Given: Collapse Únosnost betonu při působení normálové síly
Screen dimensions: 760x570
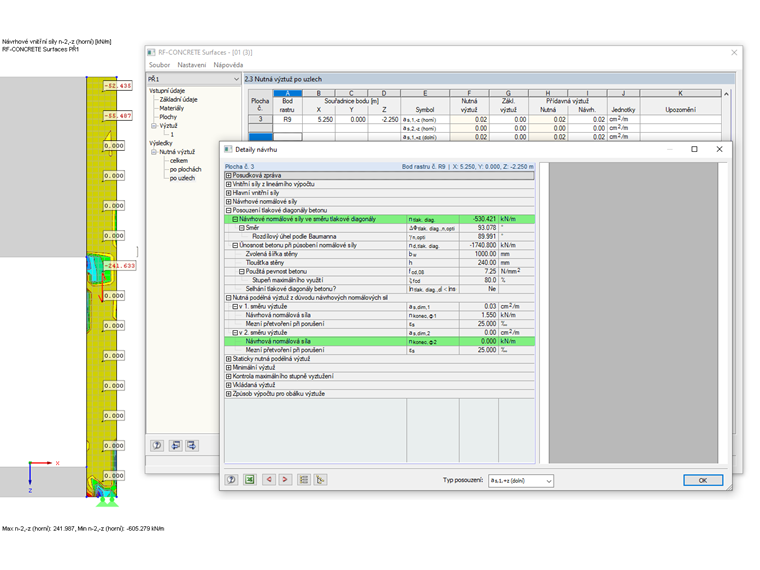Looking at the screenshot, I should click(235, 245).
